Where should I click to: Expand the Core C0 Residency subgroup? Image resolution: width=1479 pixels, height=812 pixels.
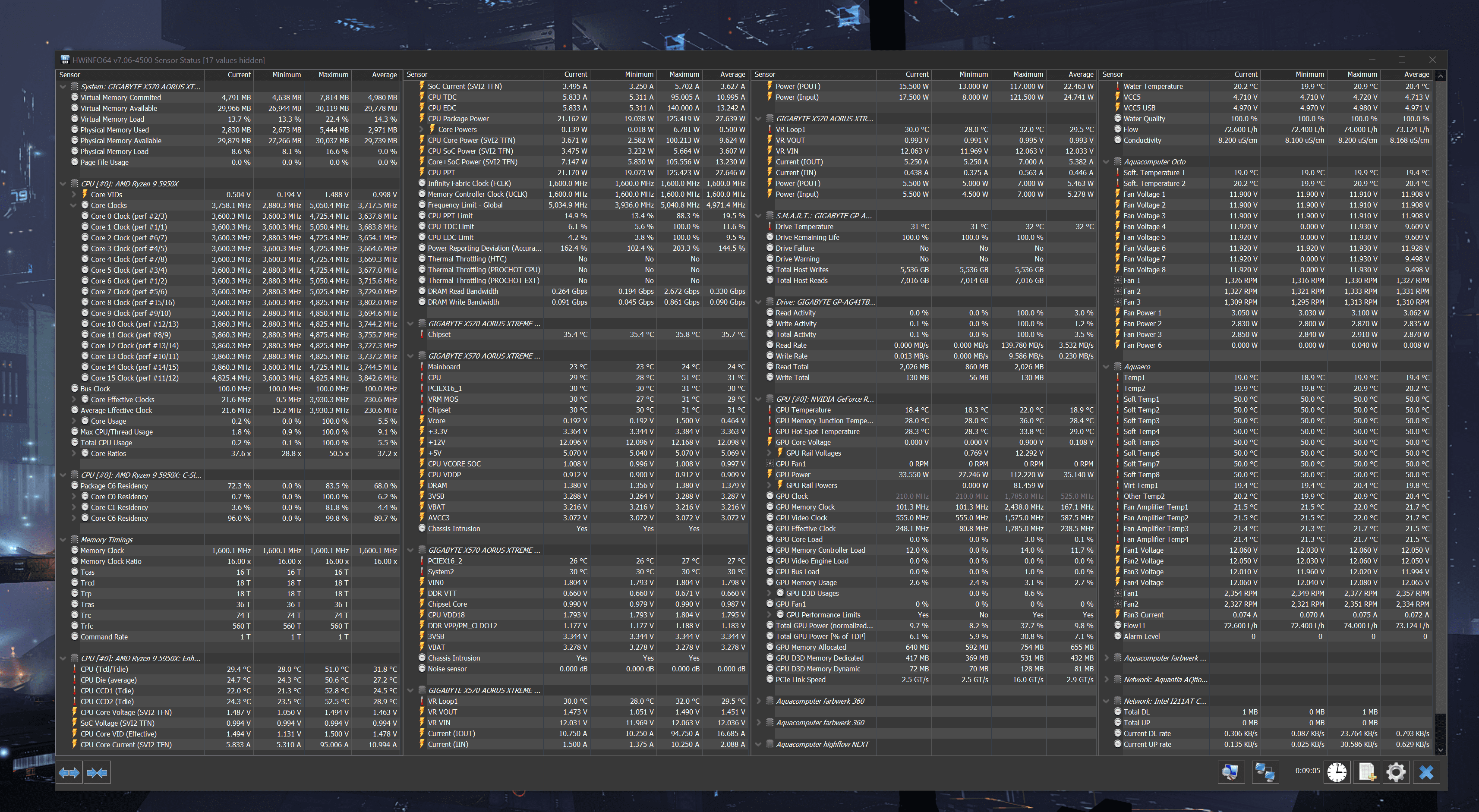click(74, 496)
